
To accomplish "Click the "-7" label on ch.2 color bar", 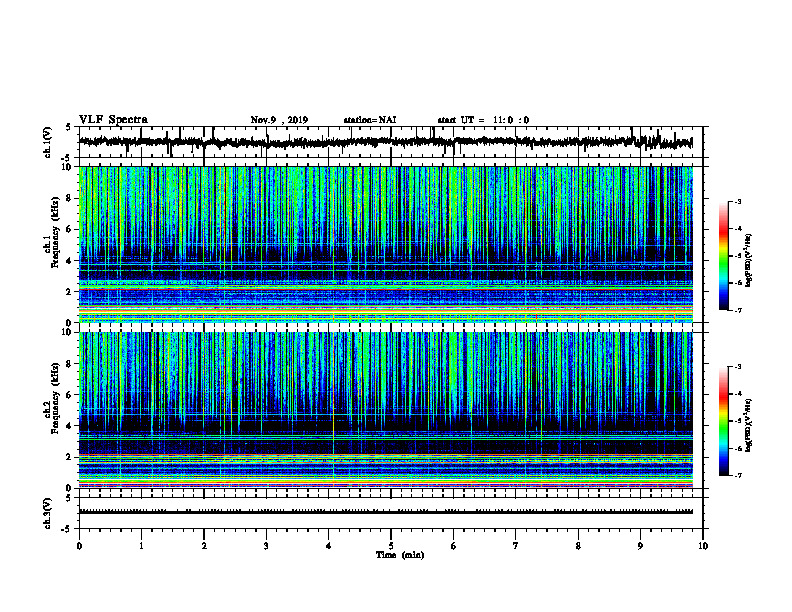I will click(x=738, y=475).
